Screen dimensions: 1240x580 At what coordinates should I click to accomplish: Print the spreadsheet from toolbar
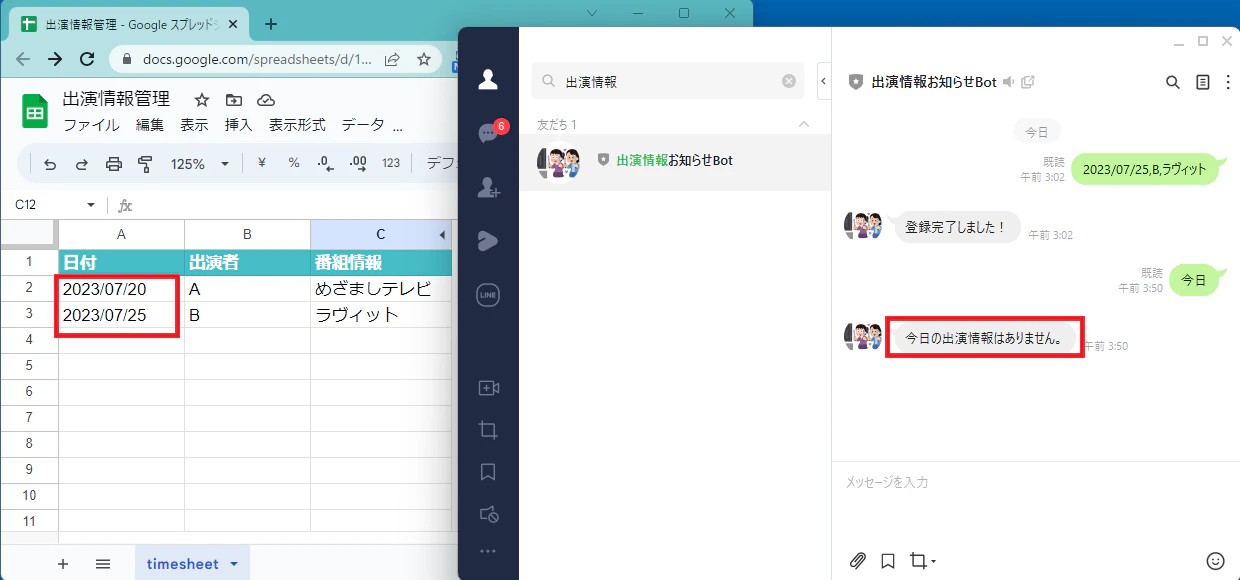(x=114, y=164)
